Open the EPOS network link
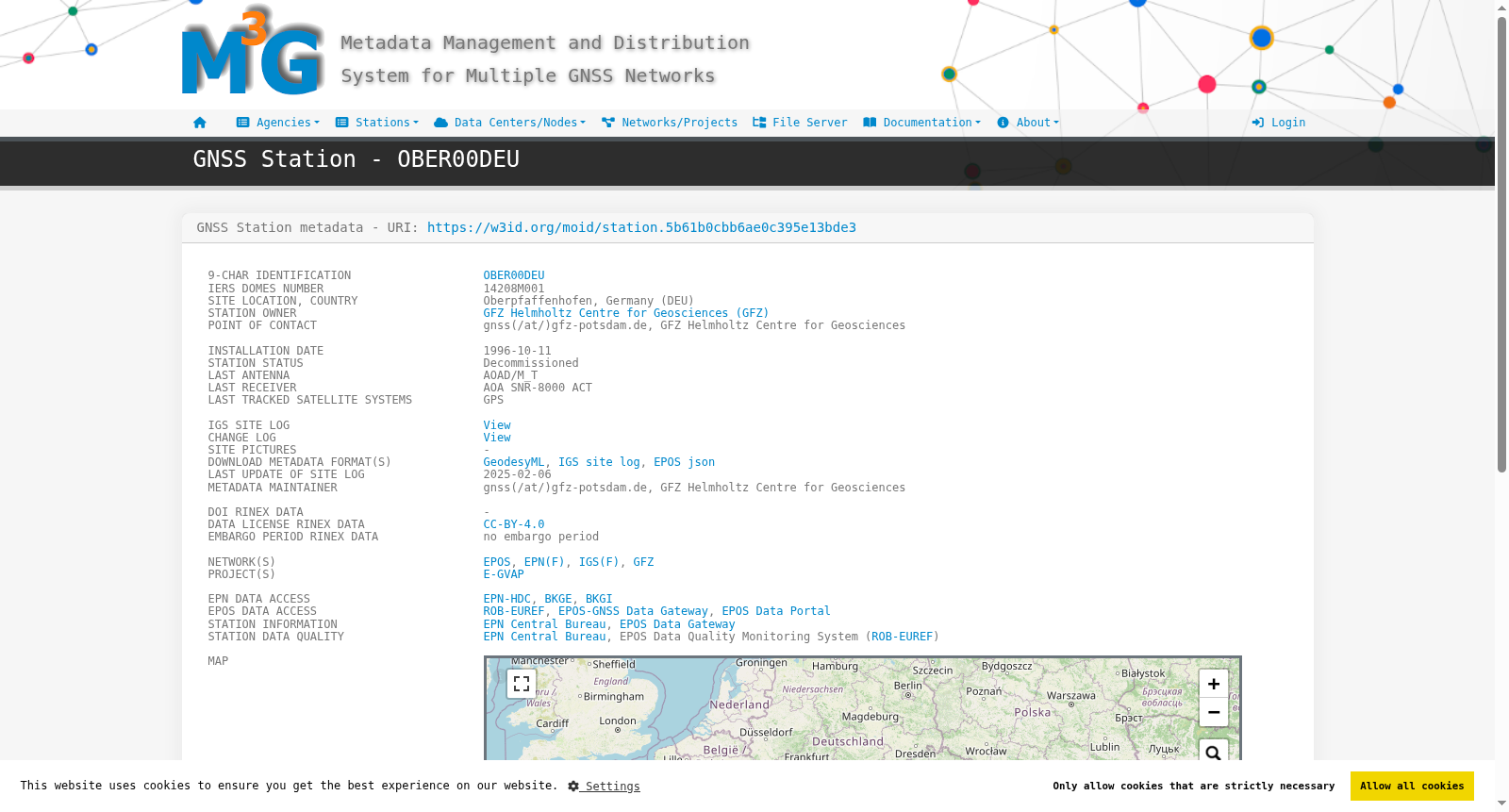 497,562
